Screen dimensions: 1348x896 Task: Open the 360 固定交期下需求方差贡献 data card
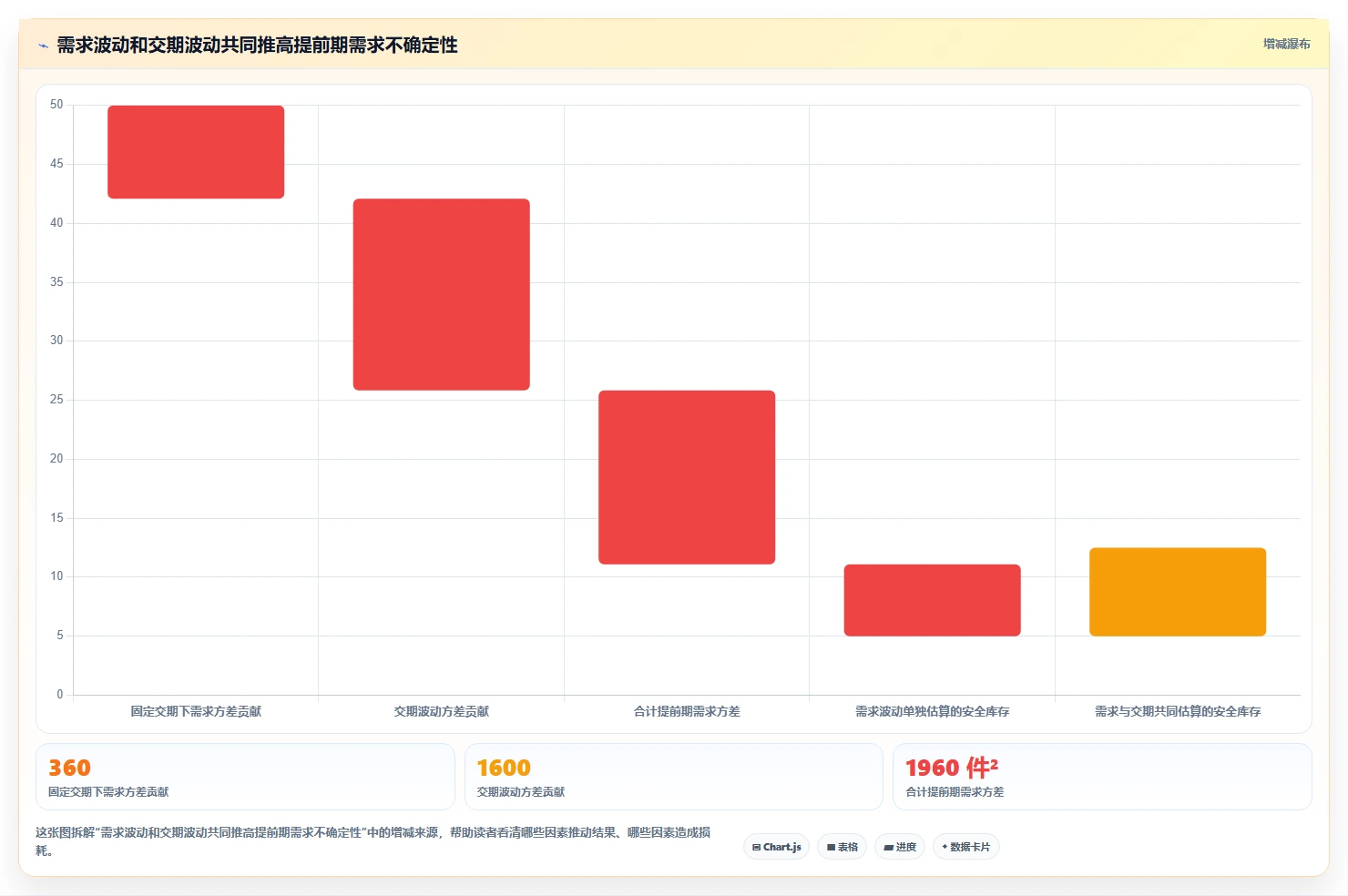coord(245,777)
